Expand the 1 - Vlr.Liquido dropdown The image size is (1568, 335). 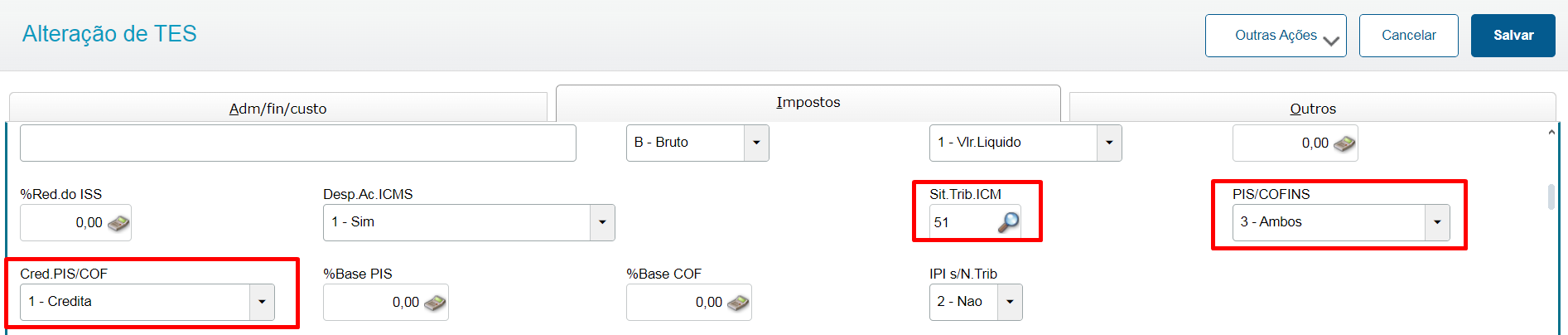[1109, 143]
